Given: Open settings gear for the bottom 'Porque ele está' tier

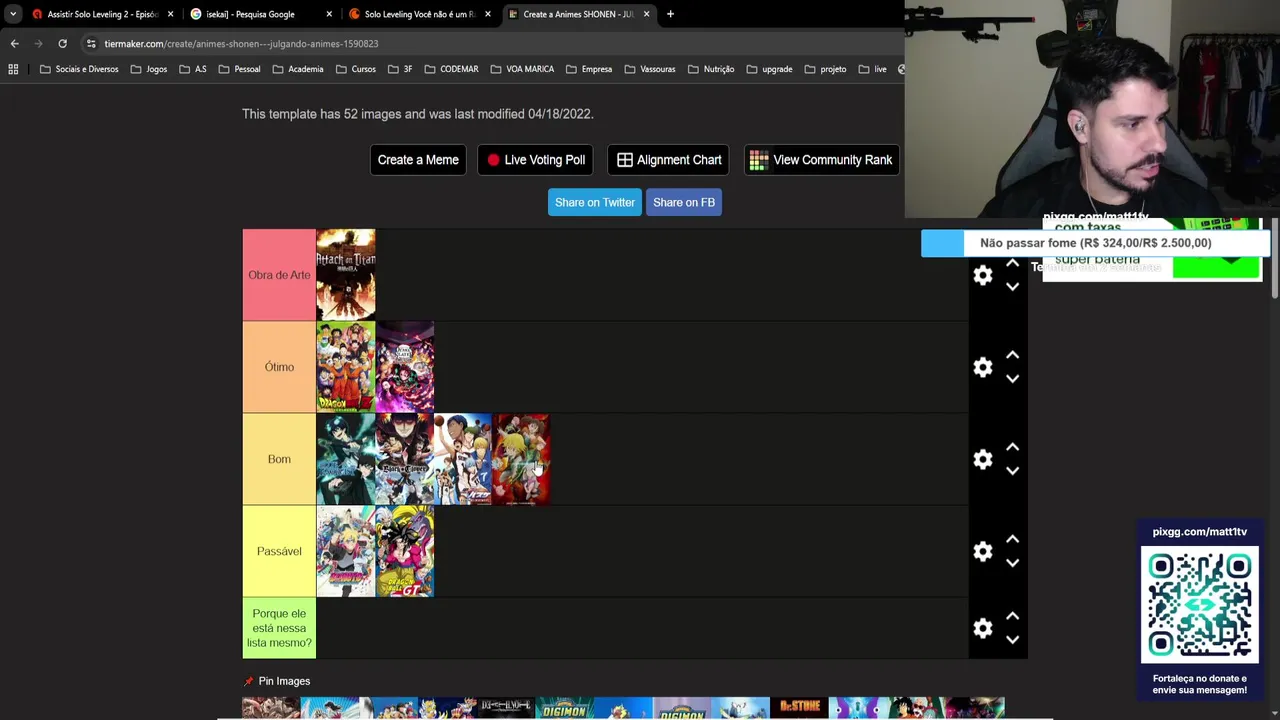Looking at the screenshot, I should [983, 628].
